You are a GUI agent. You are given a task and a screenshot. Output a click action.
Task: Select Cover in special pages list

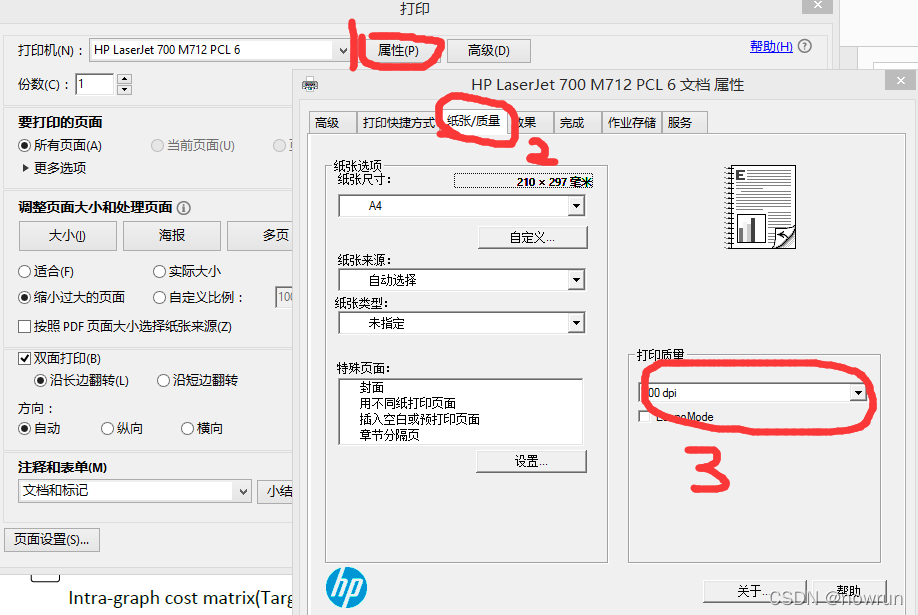372,387
